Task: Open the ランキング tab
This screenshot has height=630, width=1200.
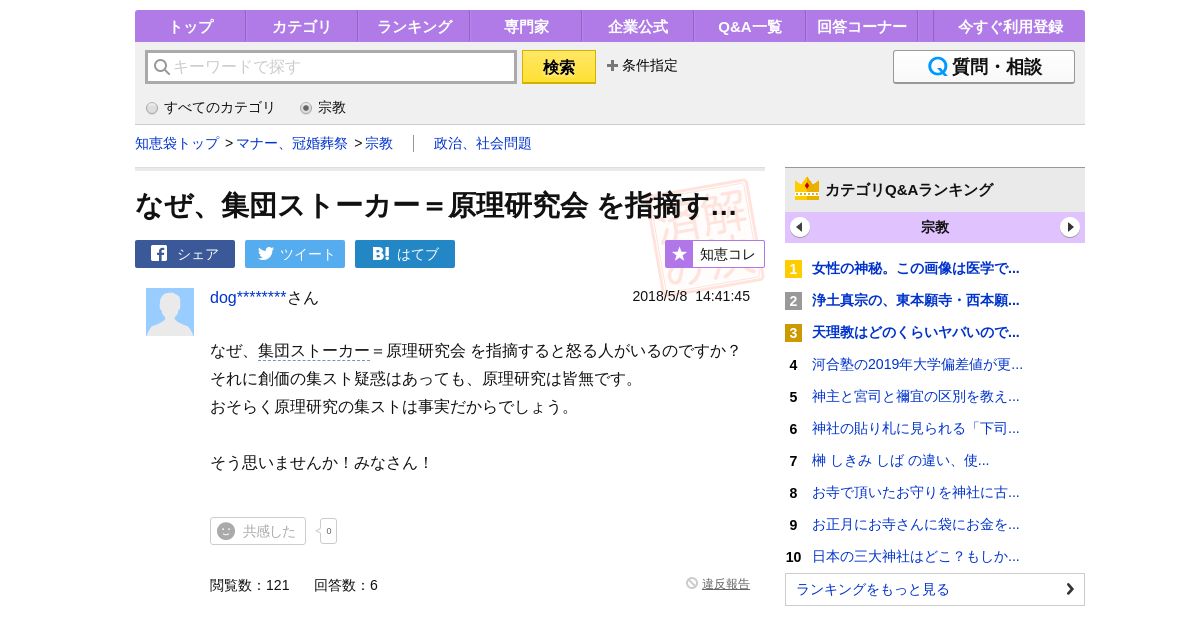Action: point(413,26)
